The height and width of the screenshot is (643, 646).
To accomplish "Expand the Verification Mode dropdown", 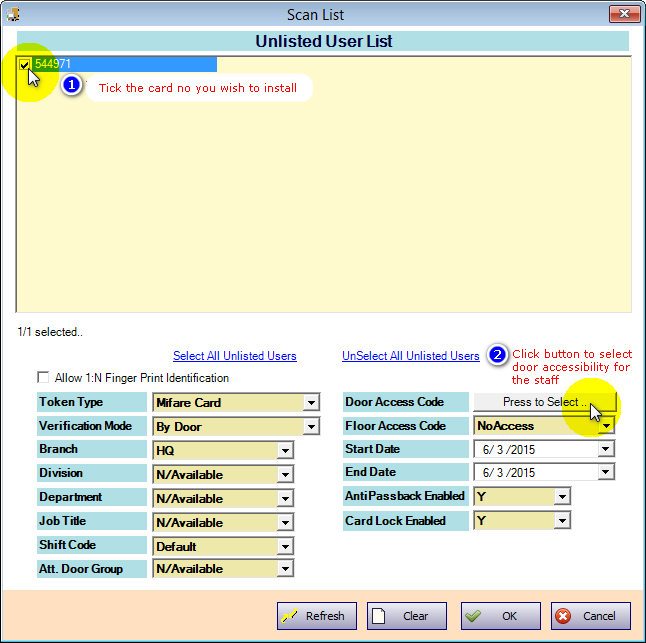I will point(311,427).
